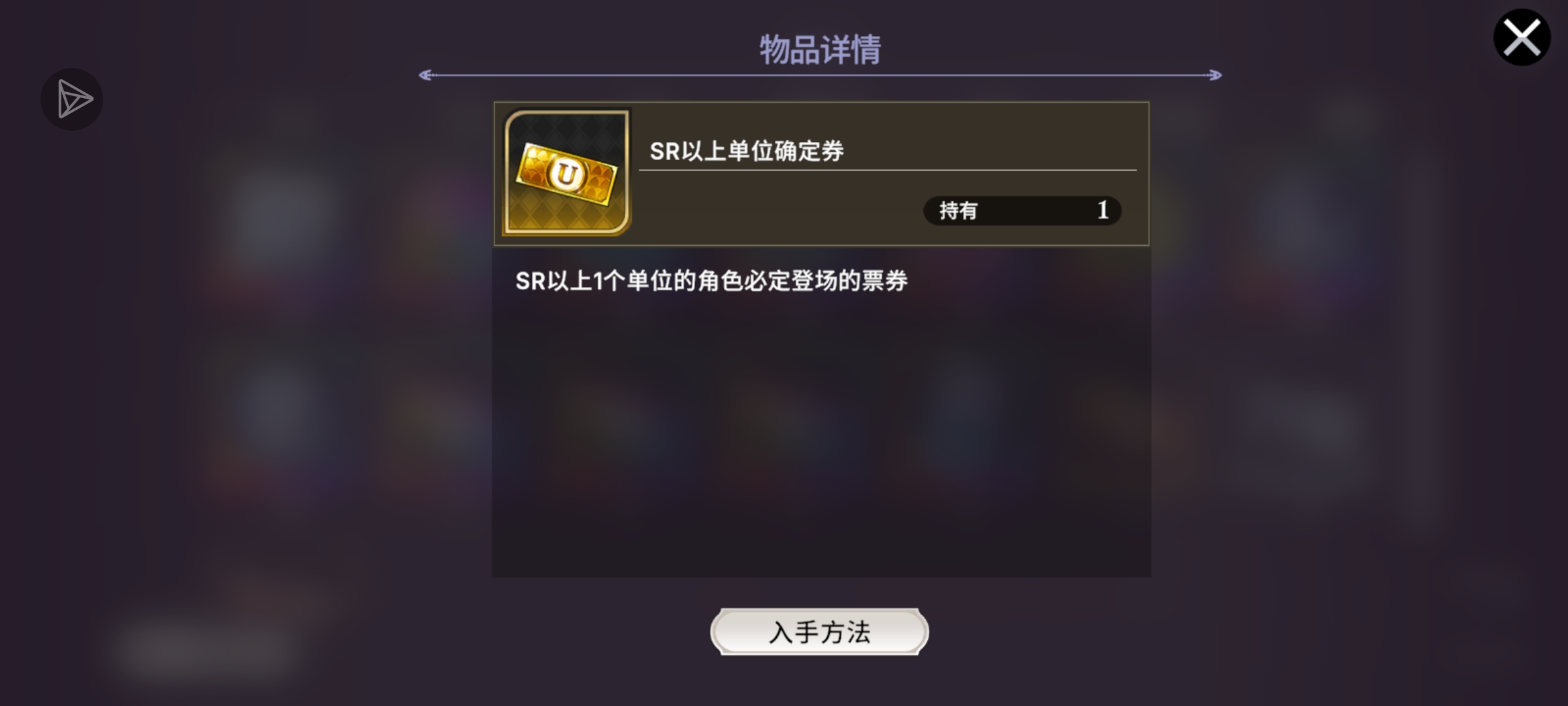Click the held quantity number 1
The image size is (1568, 706).
1103,210
